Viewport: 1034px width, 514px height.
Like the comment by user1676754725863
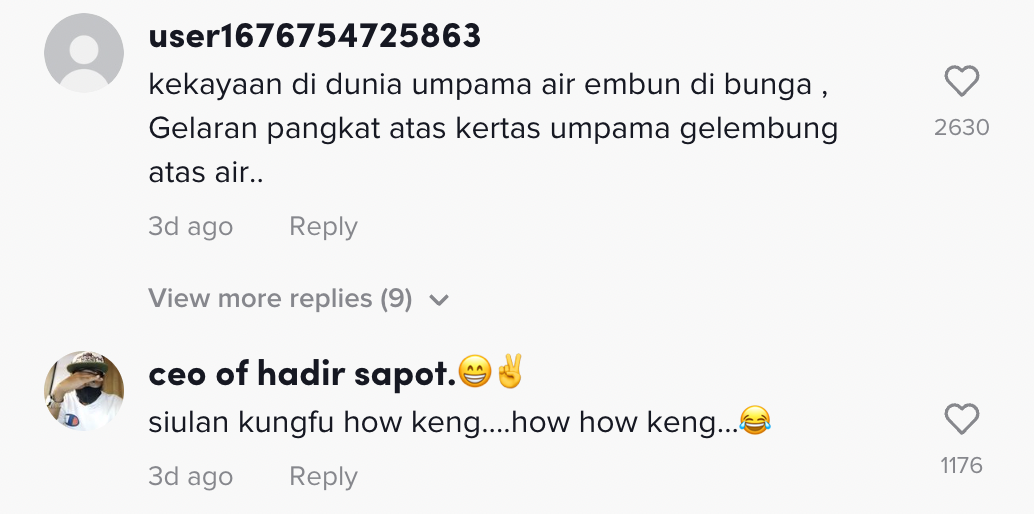pos(961,81)
